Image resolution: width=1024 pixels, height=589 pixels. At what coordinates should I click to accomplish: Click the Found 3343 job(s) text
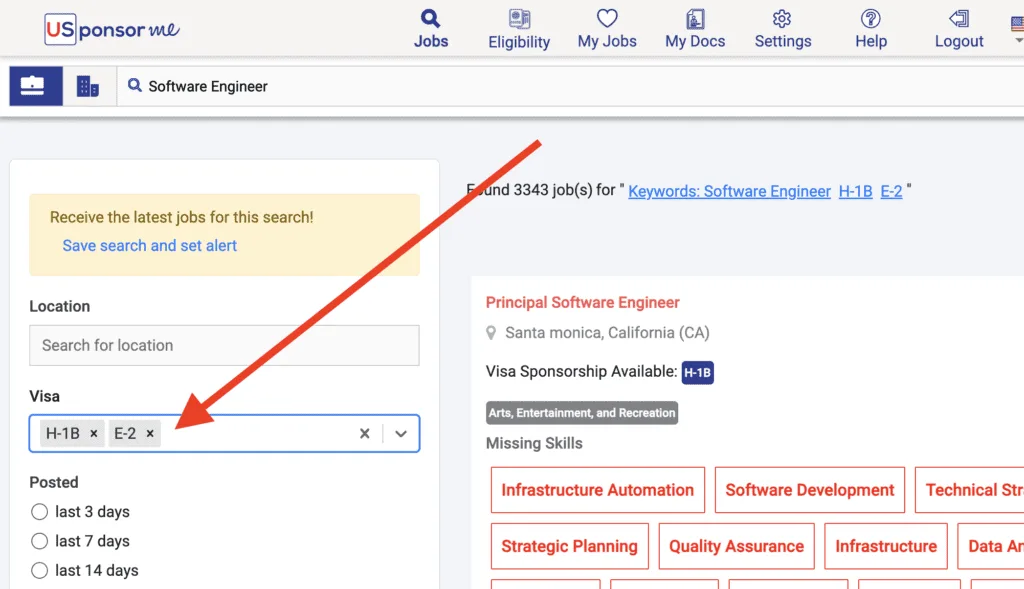click(x=541, y=190)
